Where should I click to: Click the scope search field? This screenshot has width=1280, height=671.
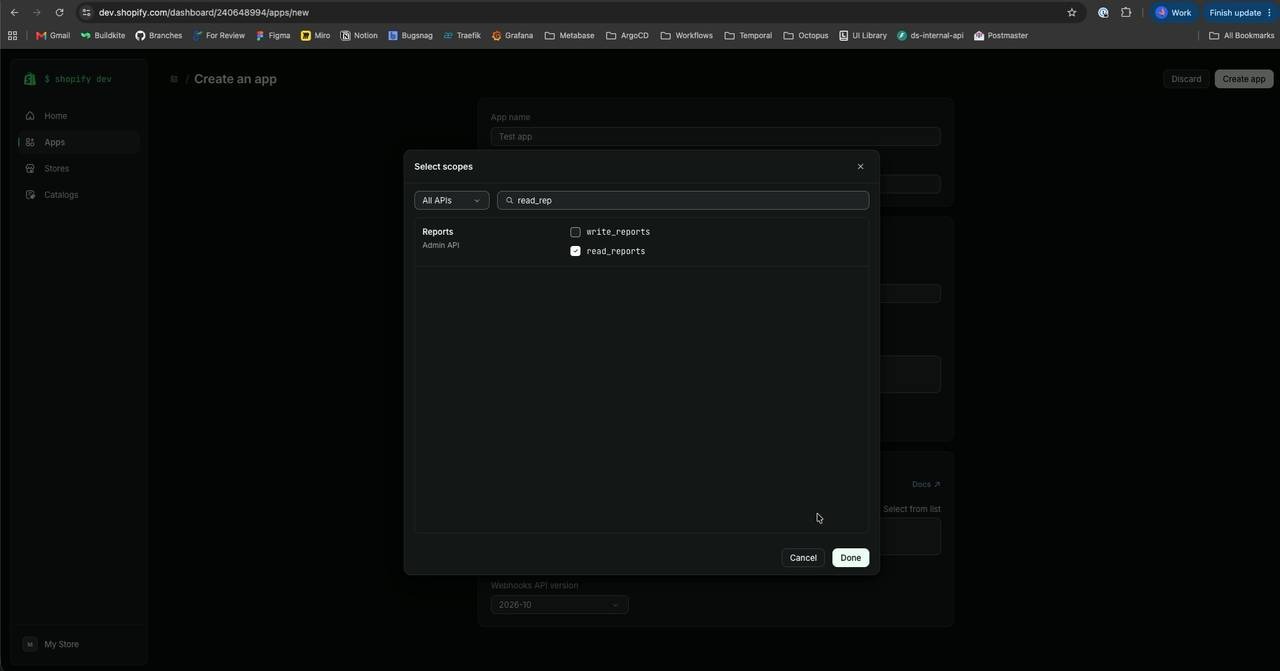click(x=683, y=200)
